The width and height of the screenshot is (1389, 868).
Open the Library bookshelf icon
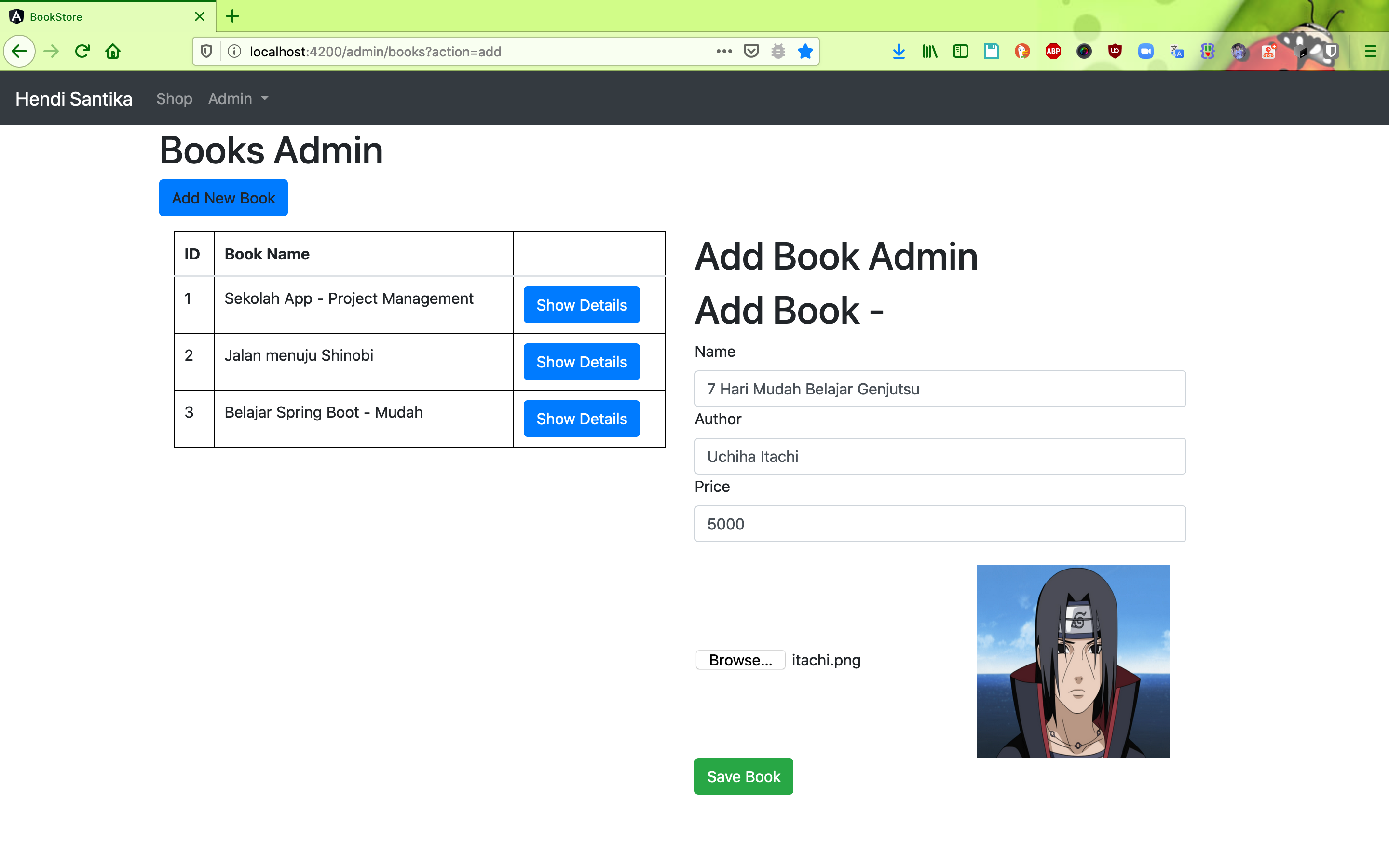pos(930,52)
